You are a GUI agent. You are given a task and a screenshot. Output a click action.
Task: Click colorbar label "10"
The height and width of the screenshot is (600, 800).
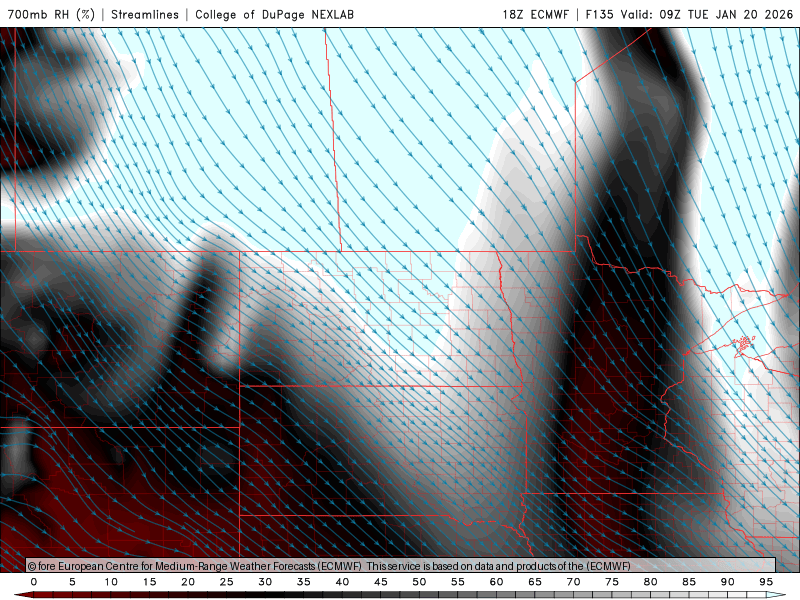111,582
